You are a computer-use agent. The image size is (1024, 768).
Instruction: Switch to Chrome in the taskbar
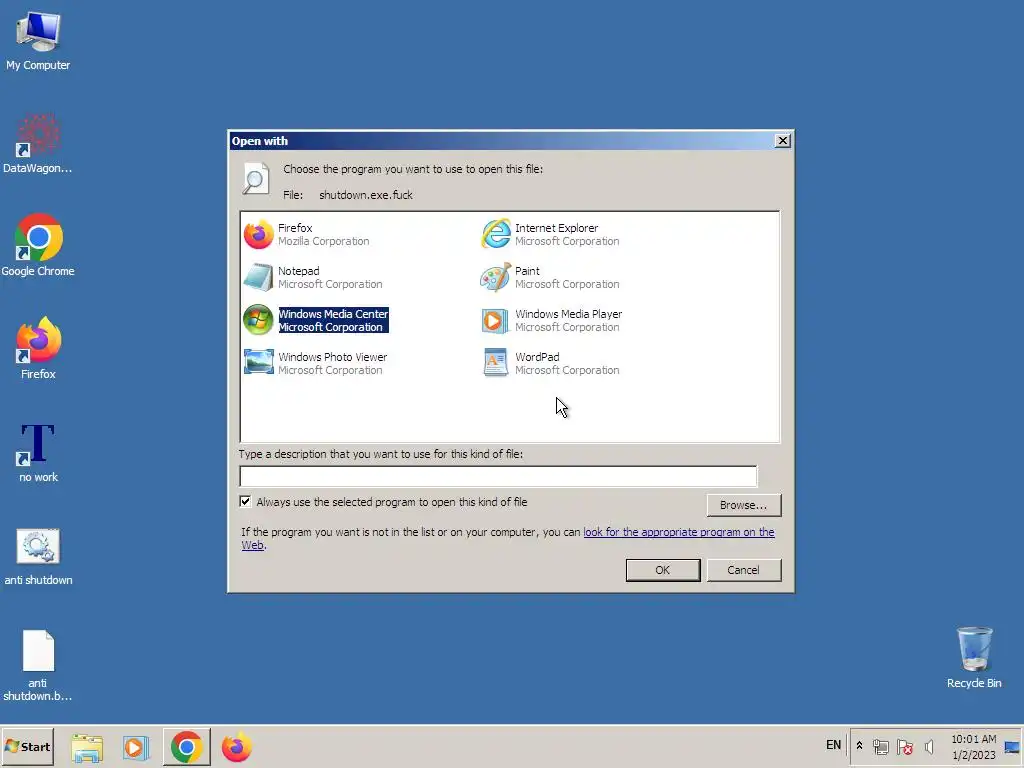click(187, 746)
